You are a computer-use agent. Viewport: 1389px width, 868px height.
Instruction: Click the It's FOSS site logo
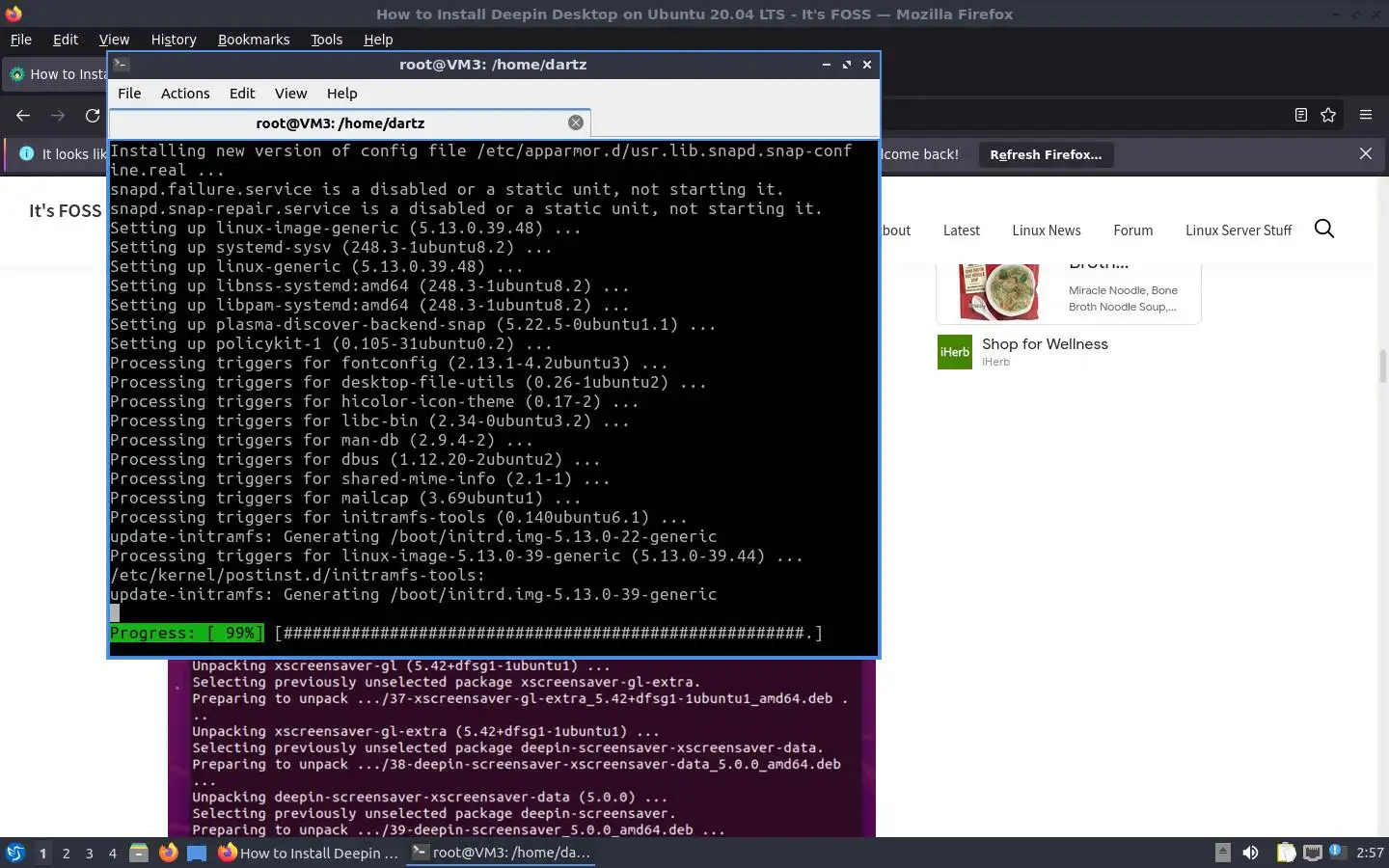pyautogui.click(x=65, y=210)
